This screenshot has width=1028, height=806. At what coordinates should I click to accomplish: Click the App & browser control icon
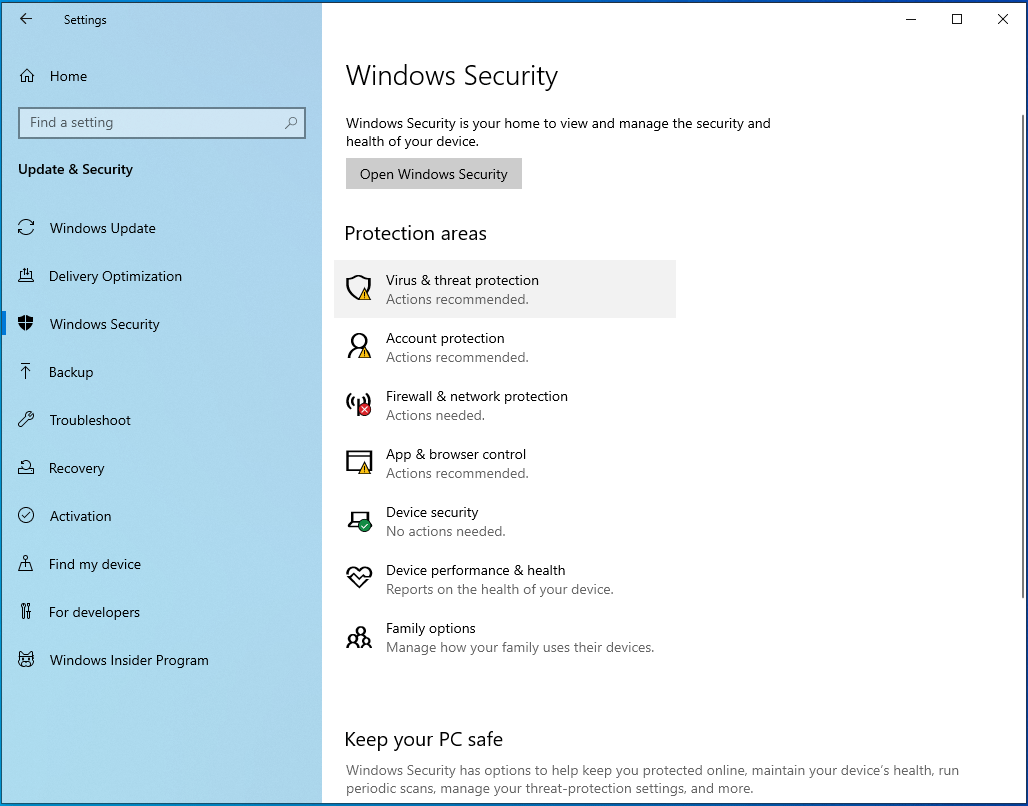coord(358,463)
